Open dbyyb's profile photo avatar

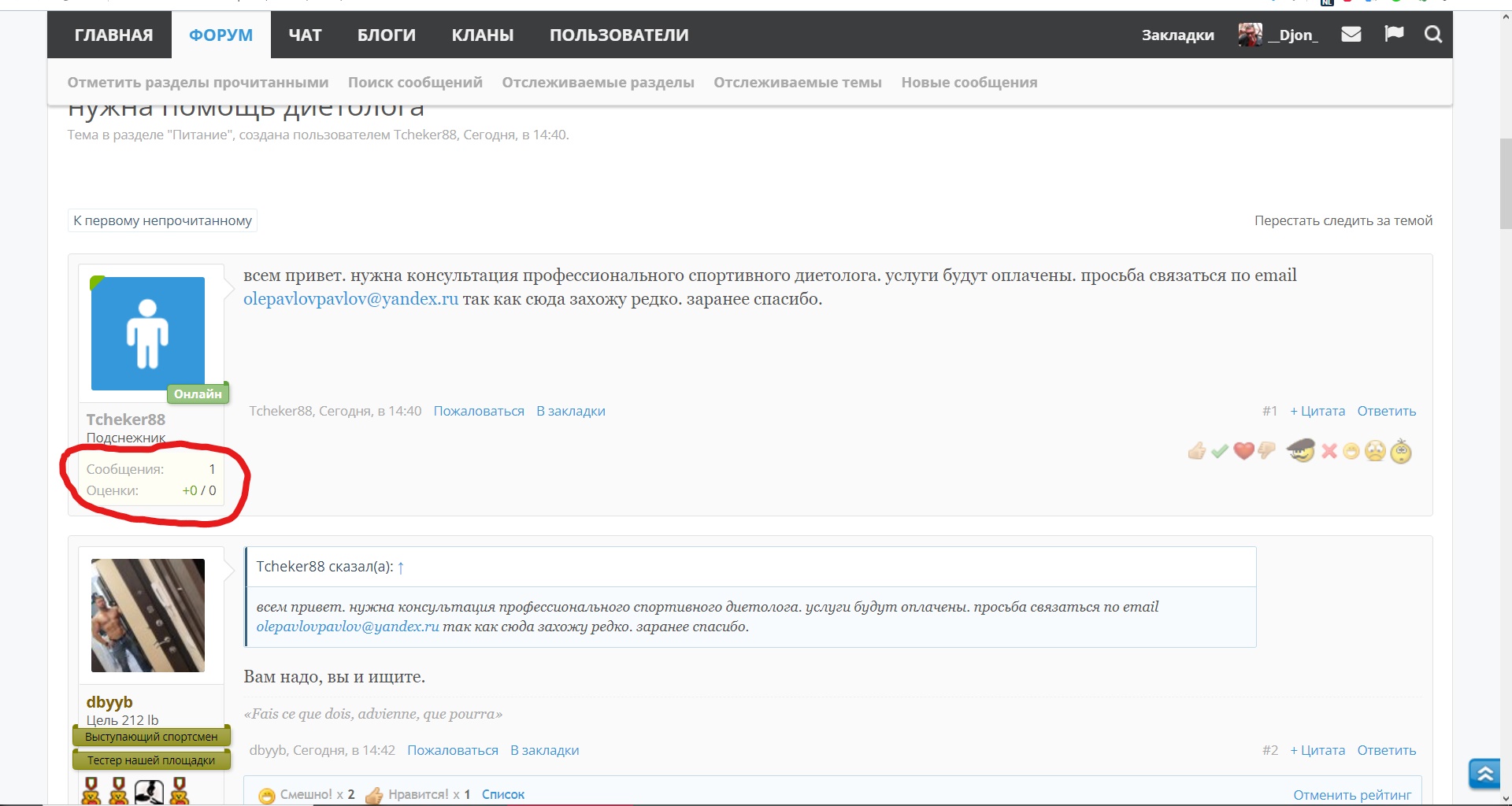[148, 616]
